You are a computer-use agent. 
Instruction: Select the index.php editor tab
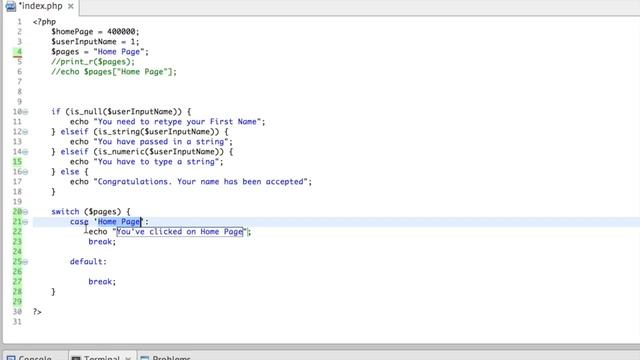[40, 7]
